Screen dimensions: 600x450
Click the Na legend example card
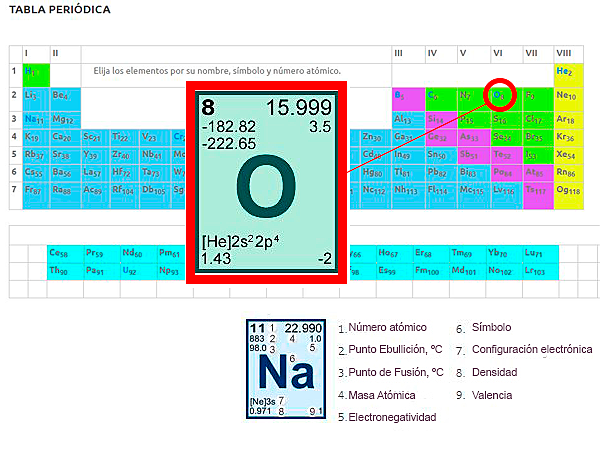pos(286,369)
